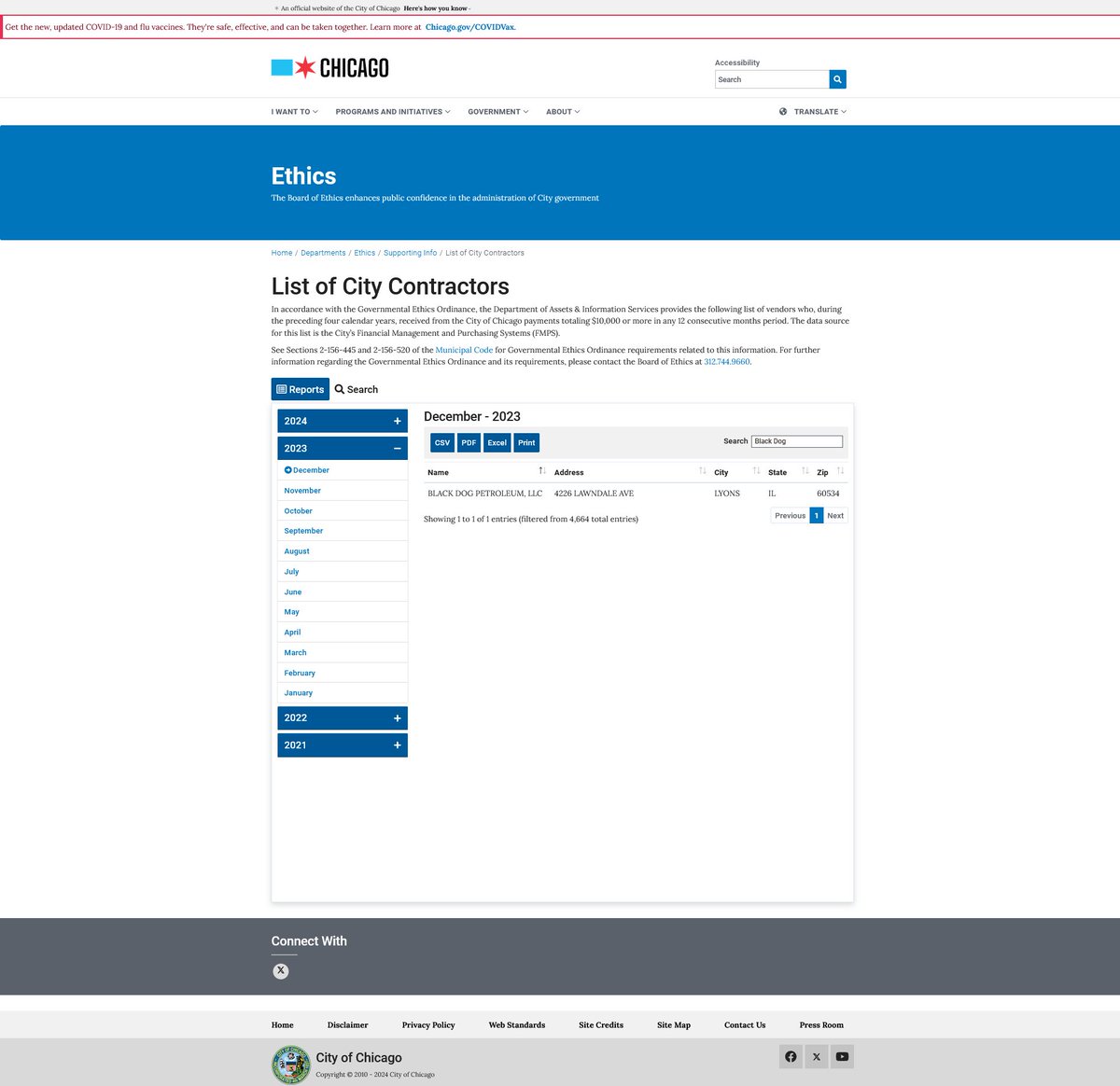Open Contact Us footer link
This screenshot has height=1086, width=1120.
(745, 1024)
